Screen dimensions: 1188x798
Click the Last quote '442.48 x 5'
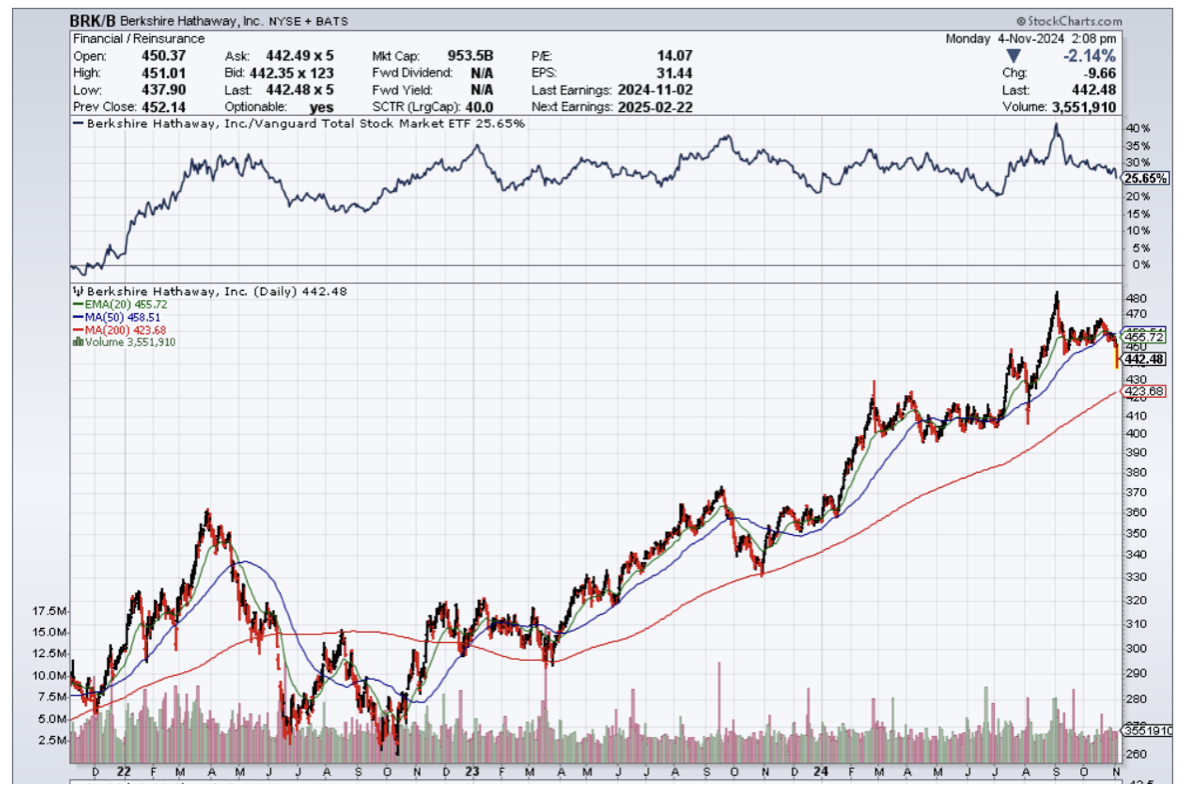coord(299,90)
